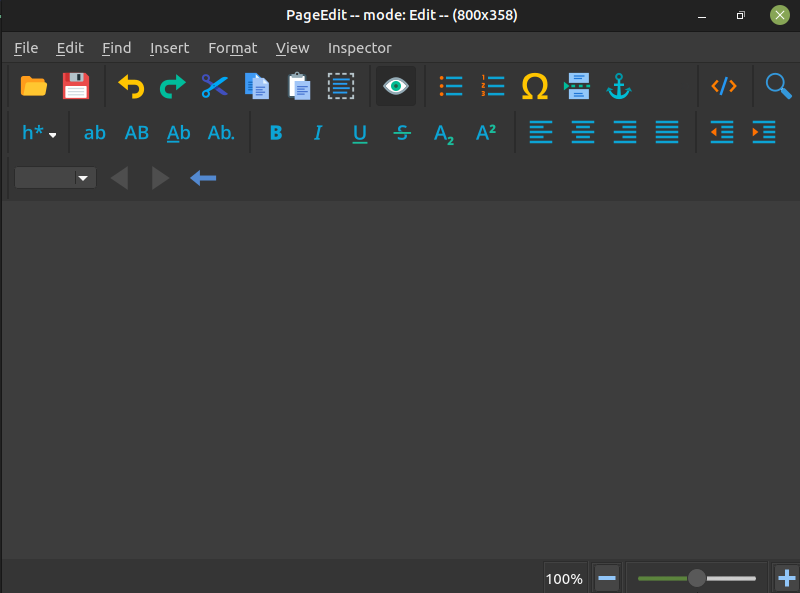Undo the last action

pos(131,86)
